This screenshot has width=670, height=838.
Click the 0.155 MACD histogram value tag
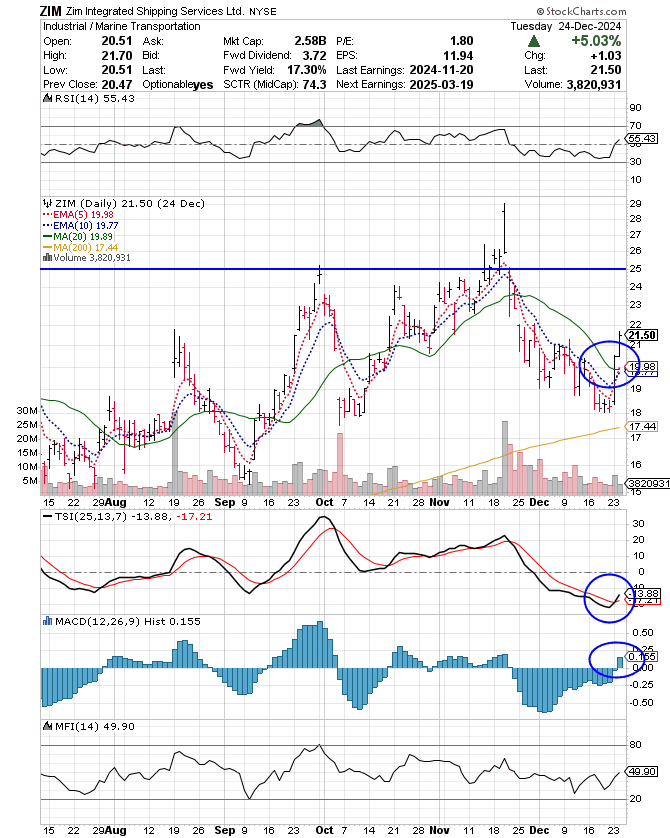pos(642,656)
